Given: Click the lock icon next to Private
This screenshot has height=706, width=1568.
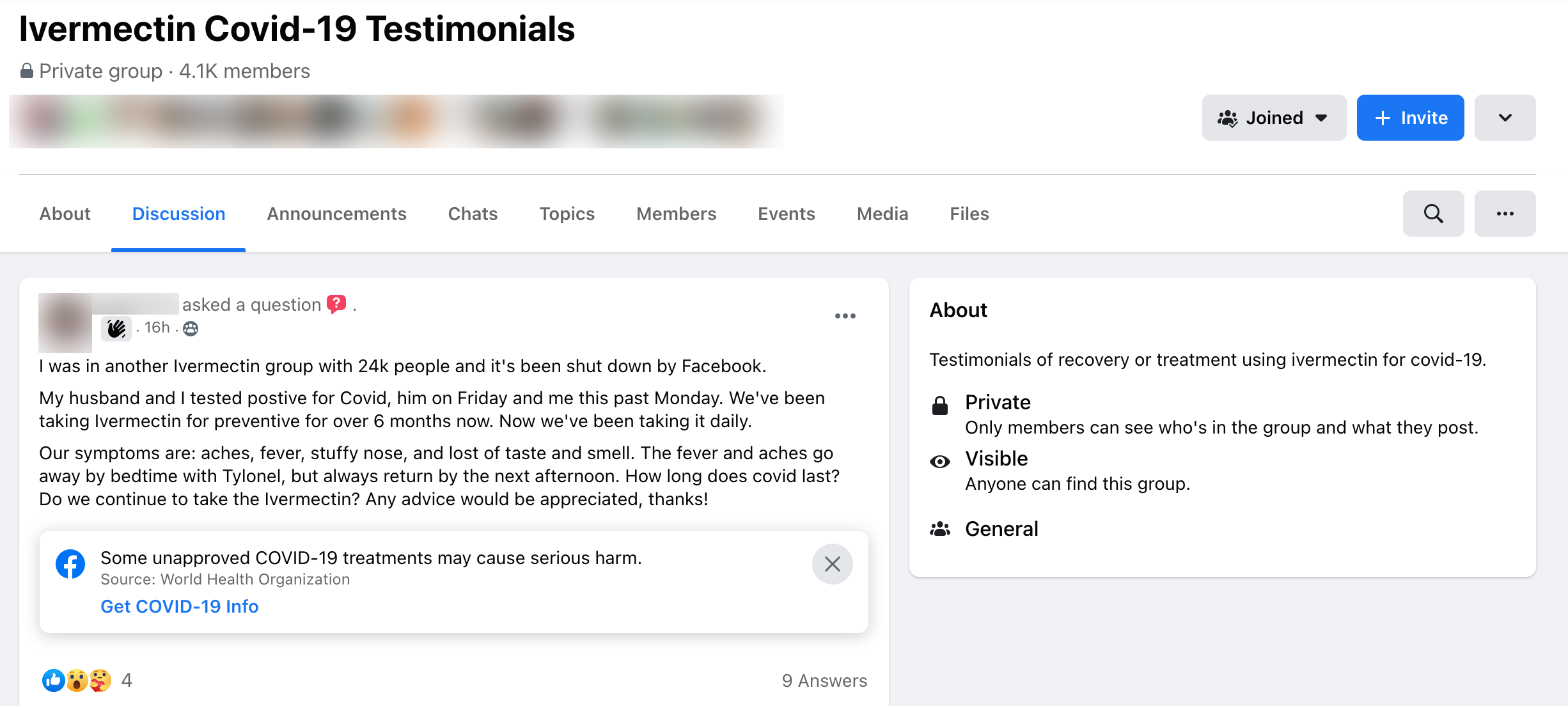Looking at the screenshot, I should [940, 404].
